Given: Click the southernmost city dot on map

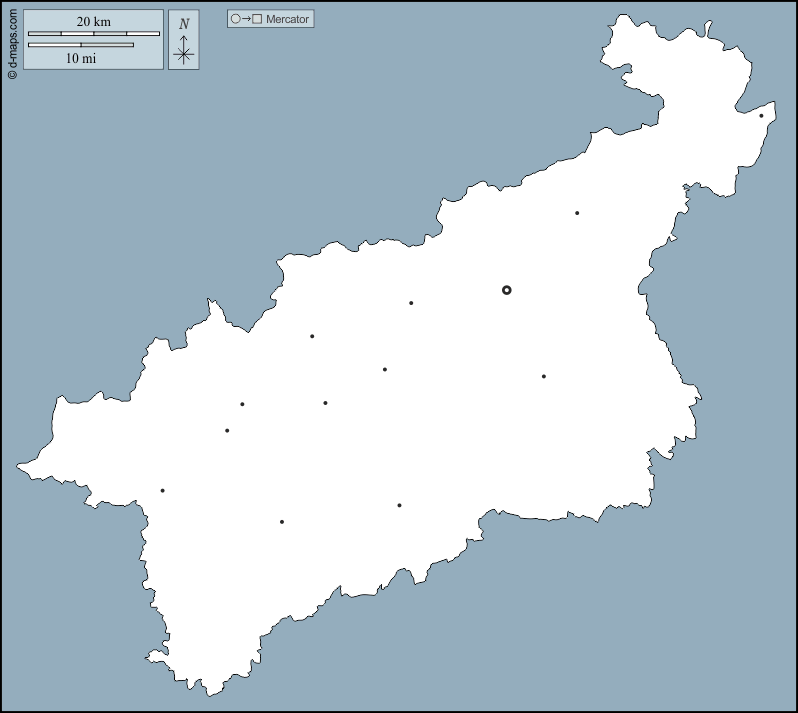Looking at the screenshot, I should pyautogui.click(x=282, y=522).
